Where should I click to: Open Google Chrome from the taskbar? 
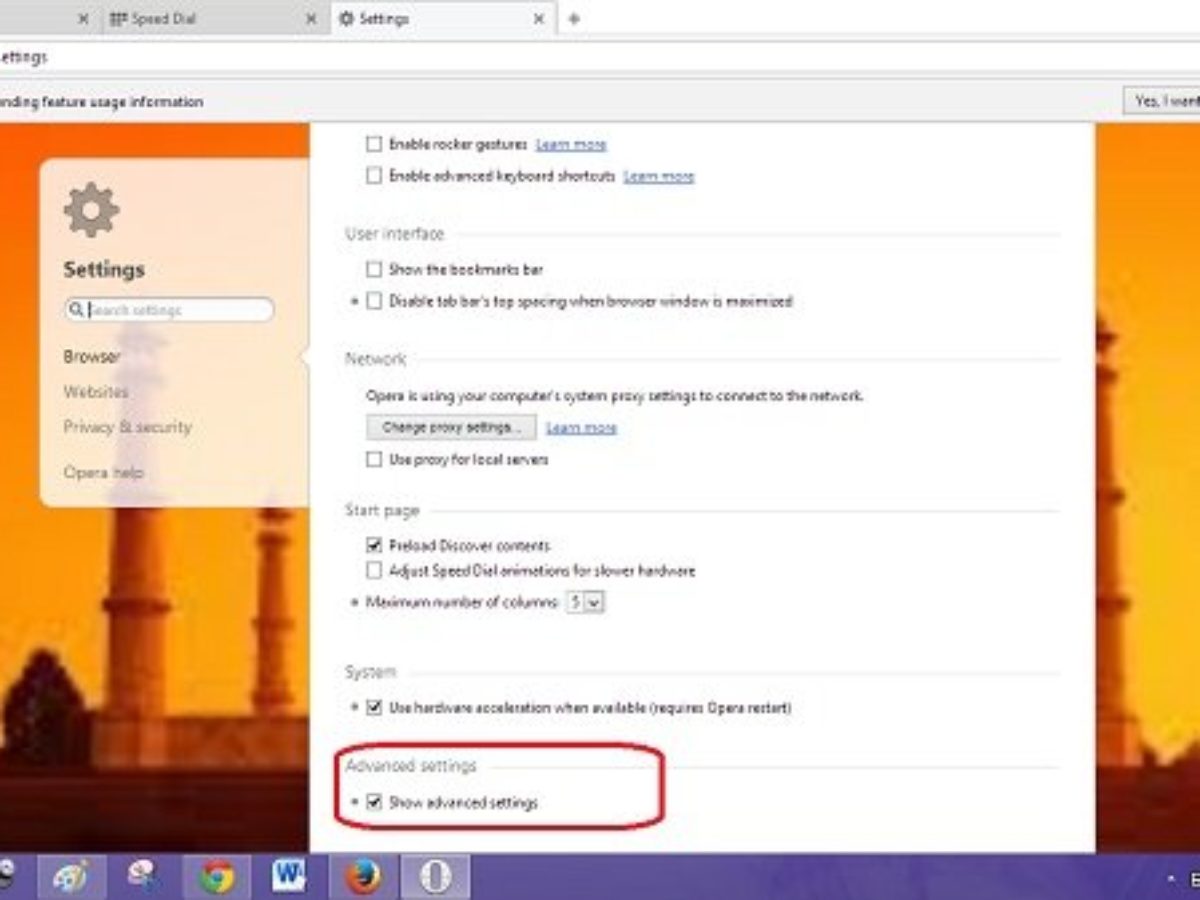coord(217,877)
